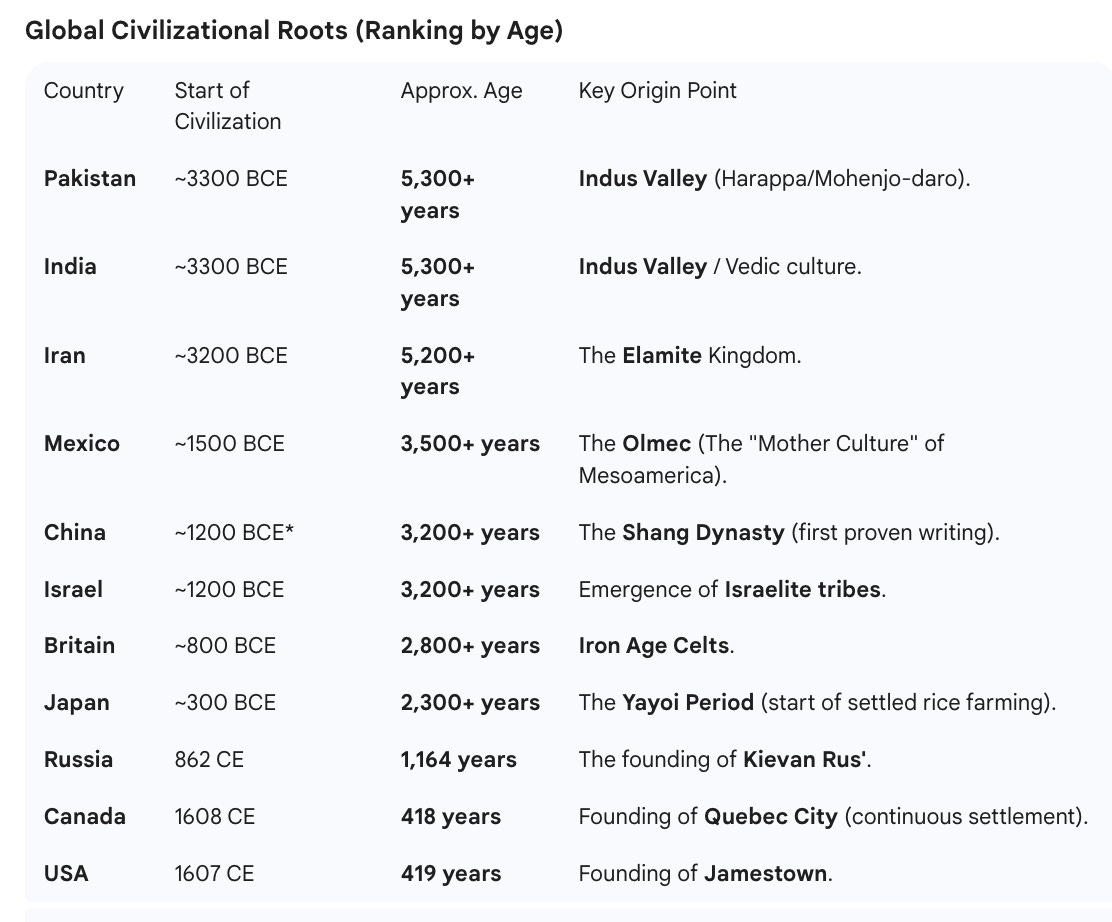The image size is (1112, 922).
Task: Click the 'Key Origin Point' column header
Action: point(657,91)
